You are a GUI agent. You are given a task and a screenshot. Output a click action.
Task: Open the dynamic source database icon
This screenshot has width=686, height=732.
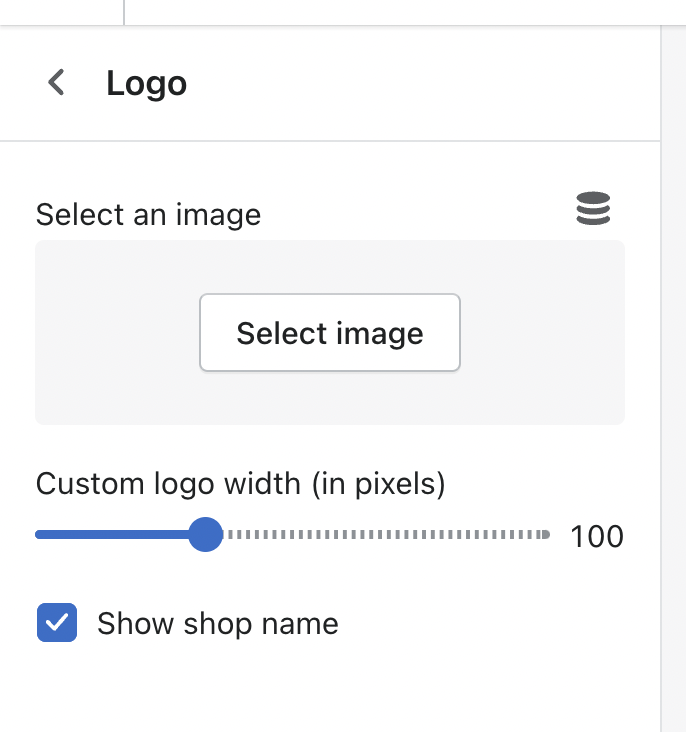pyautogui.click(x=593, y=209)
